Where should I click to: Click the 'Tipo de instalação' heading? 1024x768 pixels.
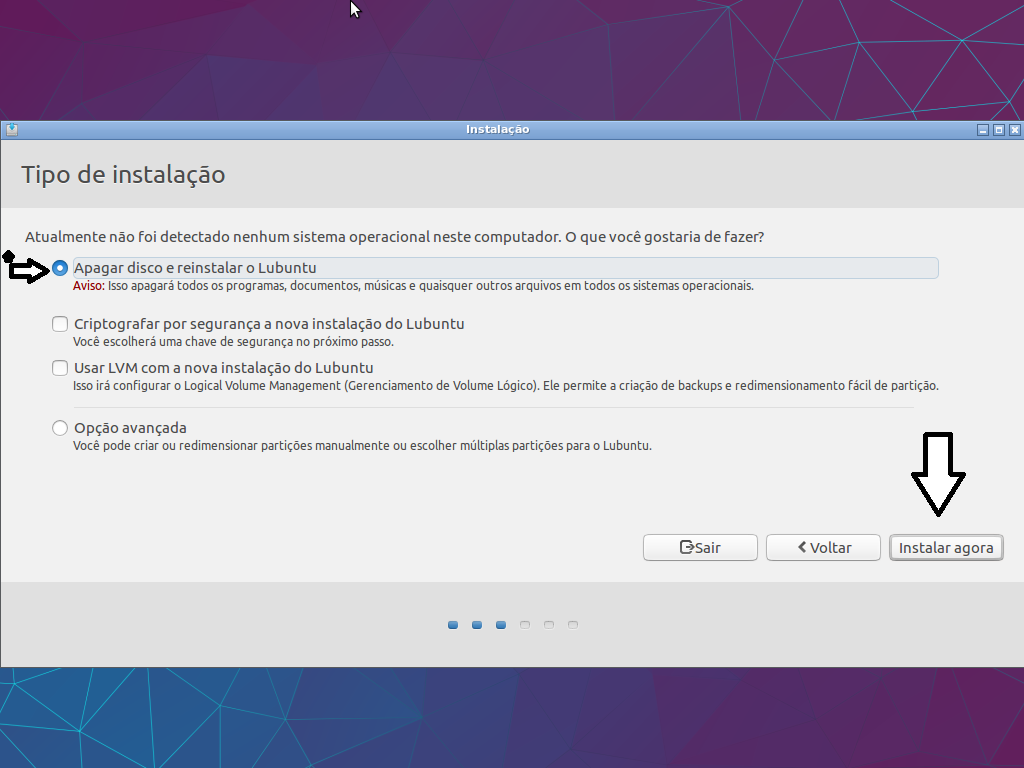click(x=123, y=174)
